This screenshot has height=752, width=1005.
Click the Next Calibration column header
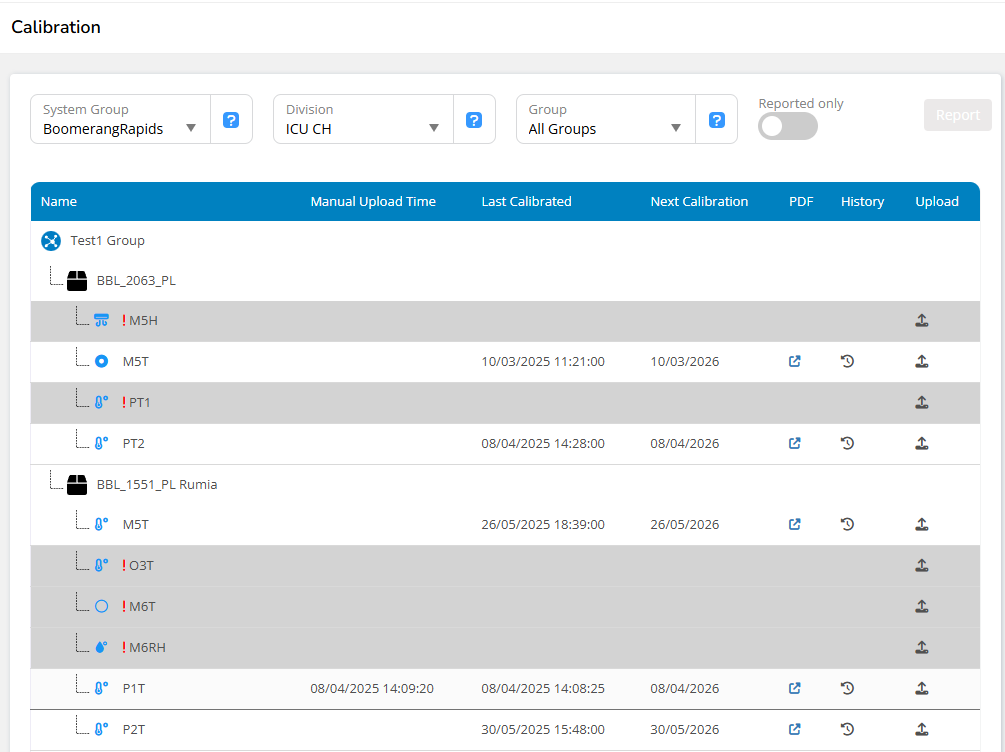(x=699, y=201)
